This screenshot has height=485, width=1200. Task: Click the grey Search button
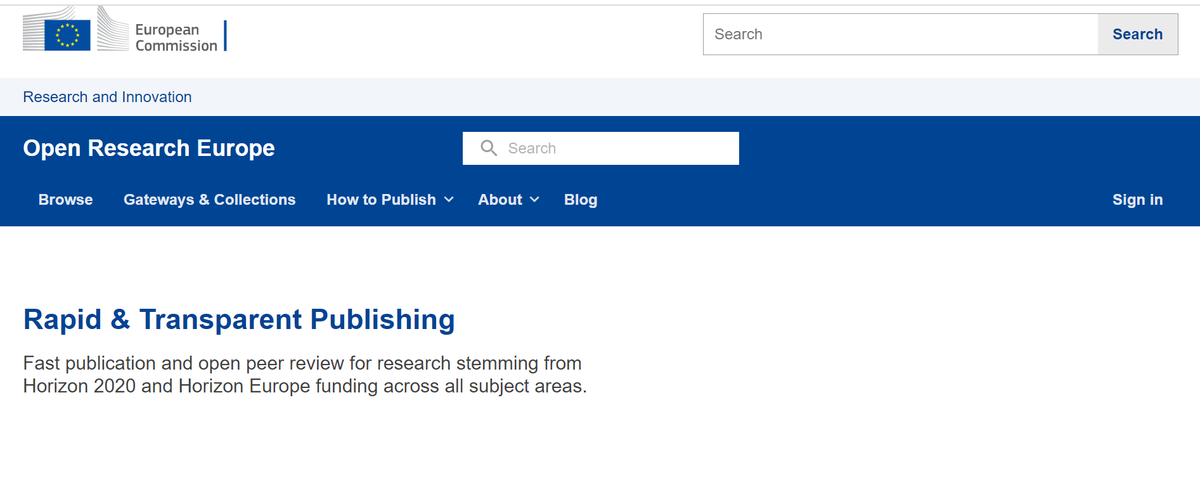click(1138, 34)
